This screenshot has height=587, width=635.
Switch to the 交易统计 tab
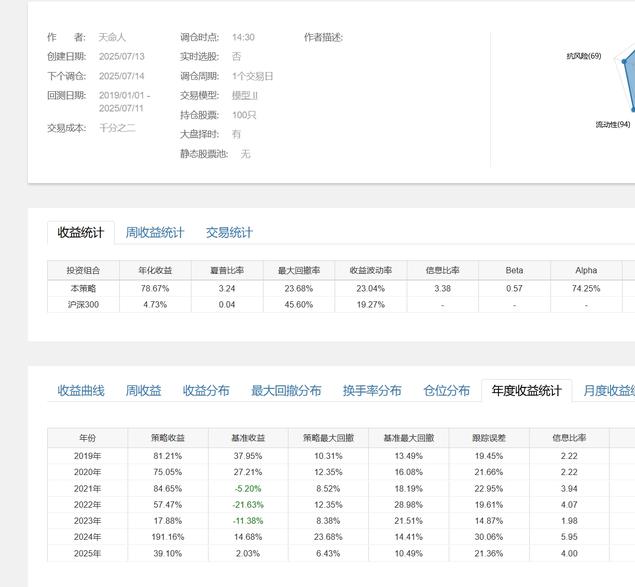229,233
